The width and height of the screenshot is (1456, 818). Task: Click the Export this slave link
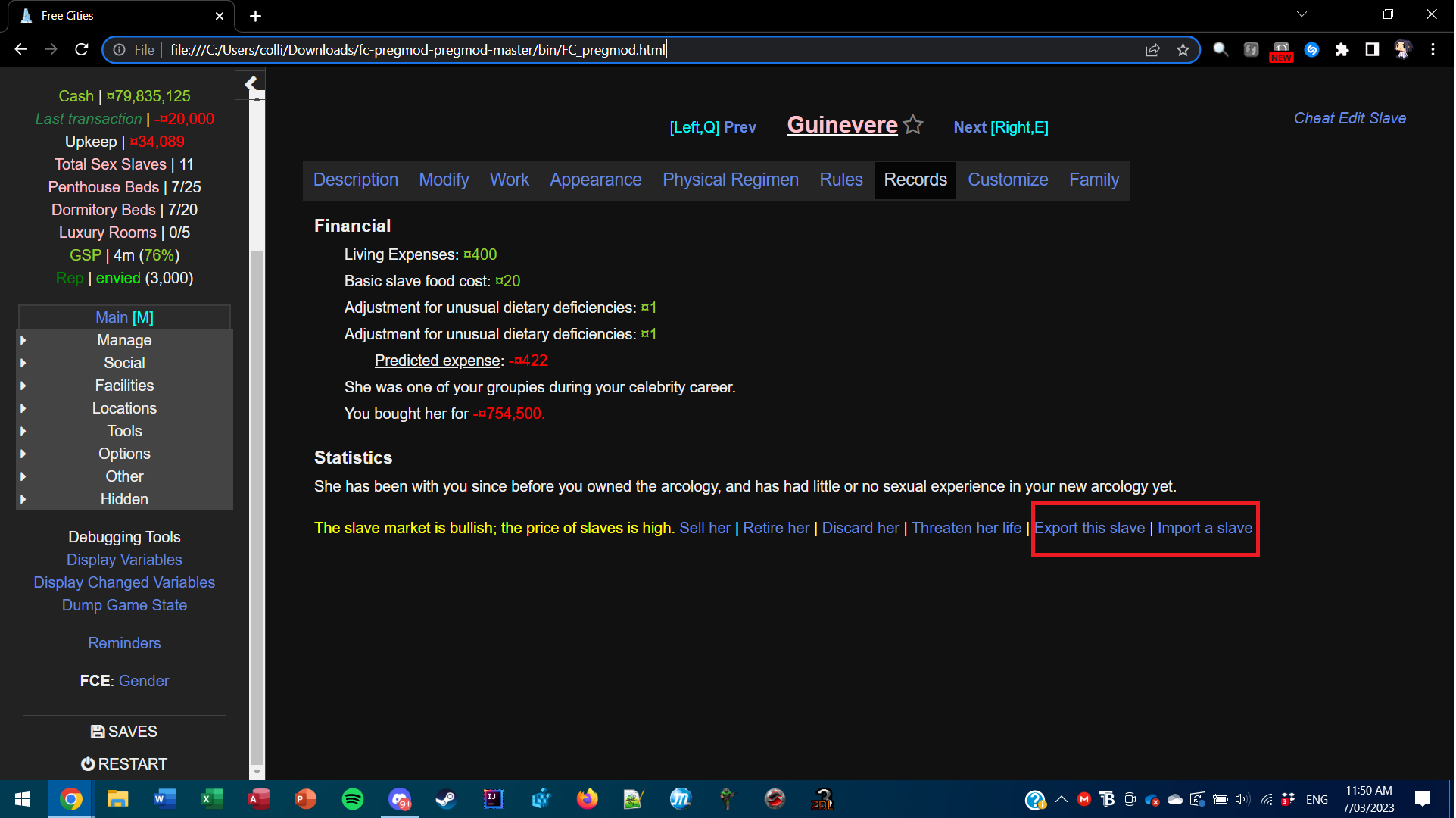click(x=1090, y=529)
